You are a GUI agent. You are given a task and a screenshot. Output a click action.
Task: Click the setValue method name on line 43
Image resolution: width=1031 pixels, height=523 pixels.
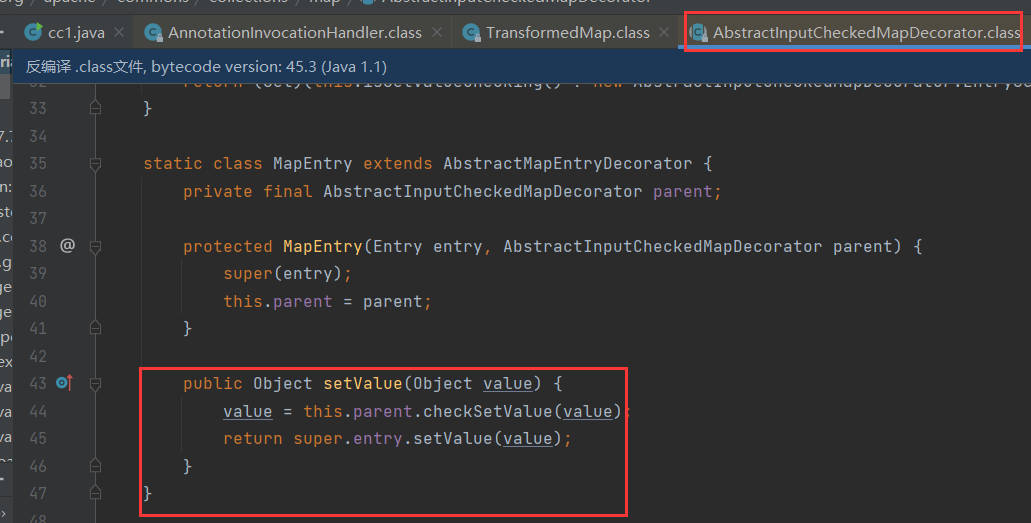[362, 384]
